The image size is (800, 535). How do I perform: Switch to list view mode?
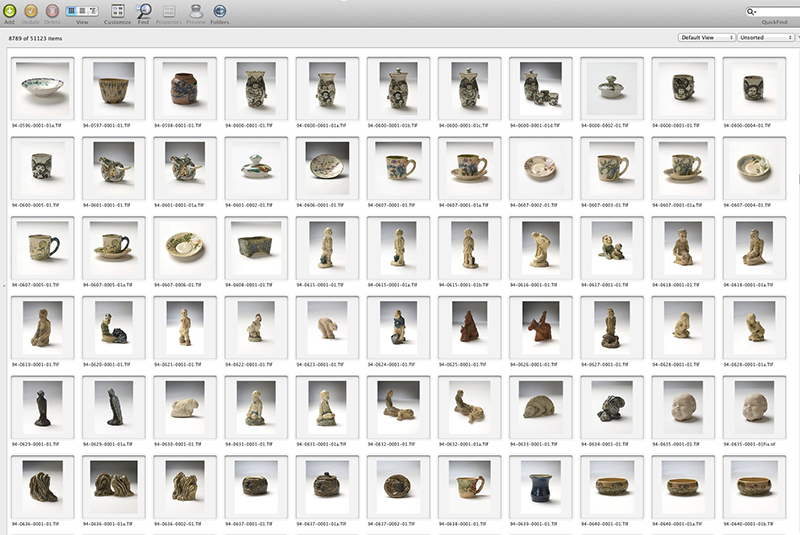82,10
